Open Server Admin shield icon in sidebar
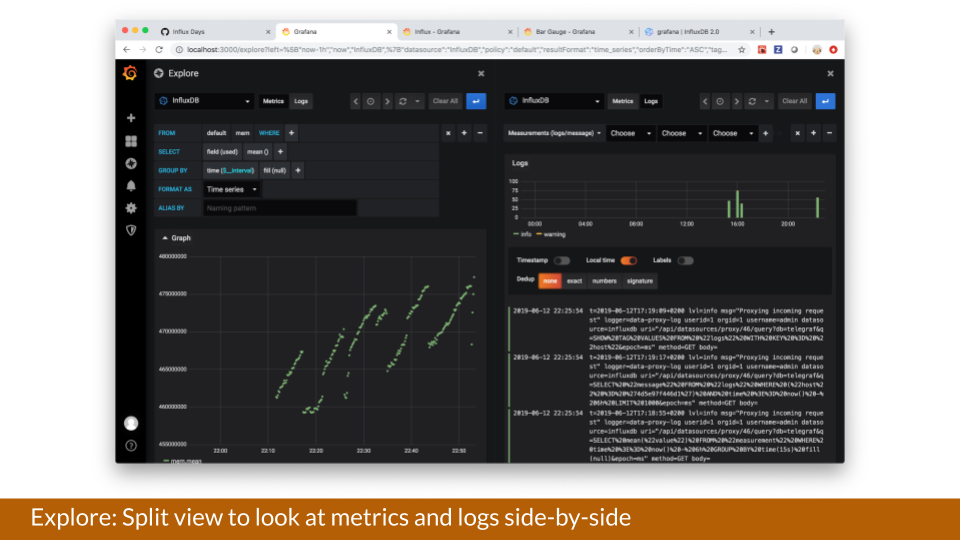The height and width of the screenshot is (540, 960). 130,230
